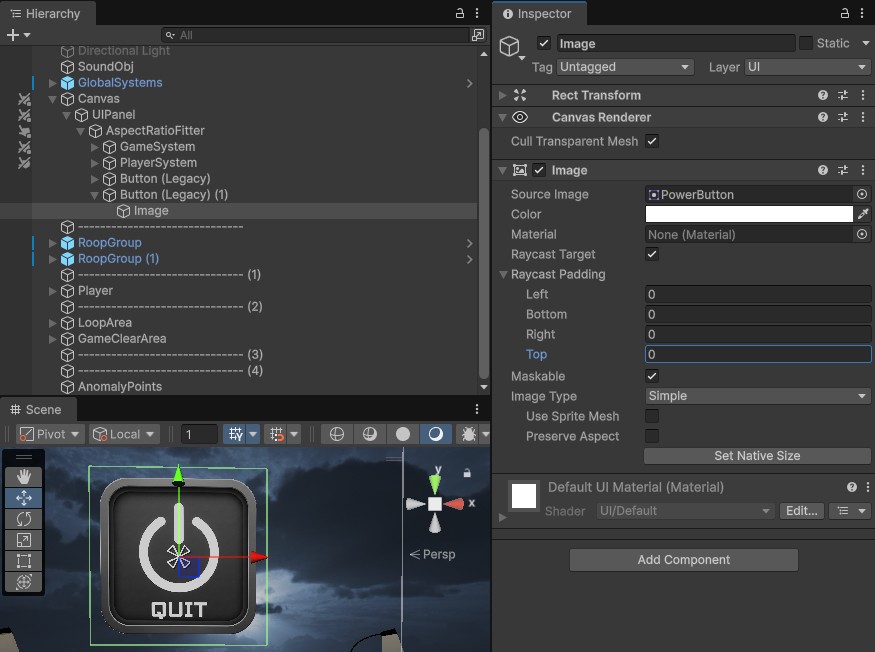Collapse the Raycast Padding section
Image resolution: width=875 pixels, height=652 pixels.
pos(503,274)
